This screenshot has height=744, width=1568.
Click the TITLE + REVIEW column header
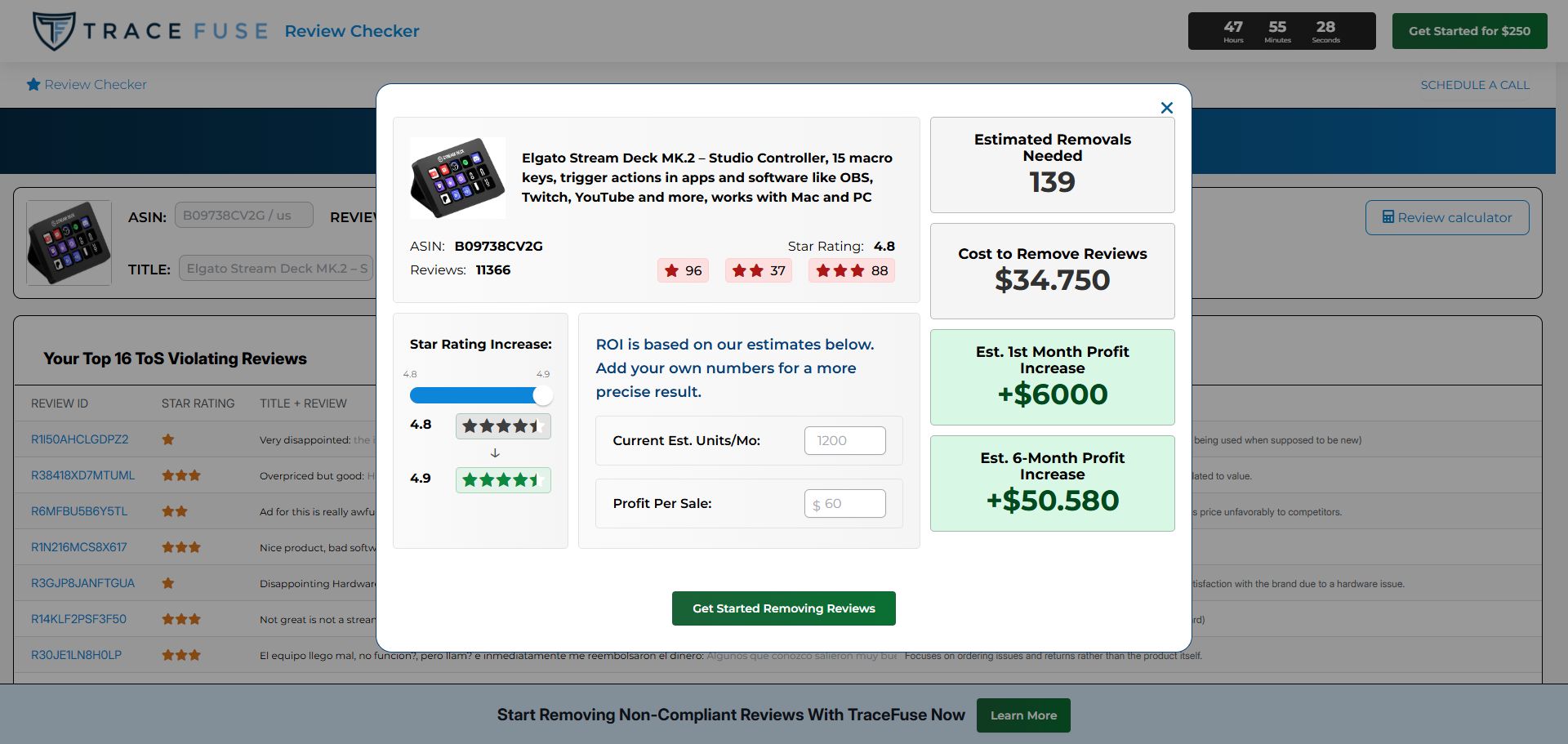point(303,403)
